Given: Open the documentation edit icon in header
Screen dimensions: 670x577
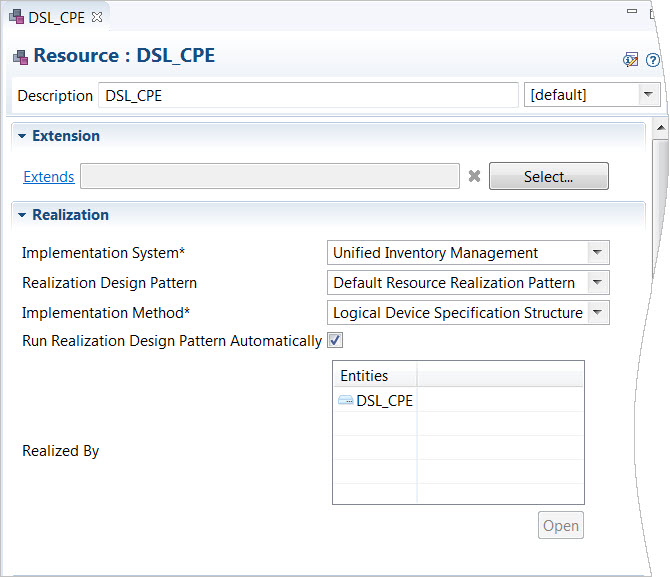Looking at the screenshot, I should [631, 60].
